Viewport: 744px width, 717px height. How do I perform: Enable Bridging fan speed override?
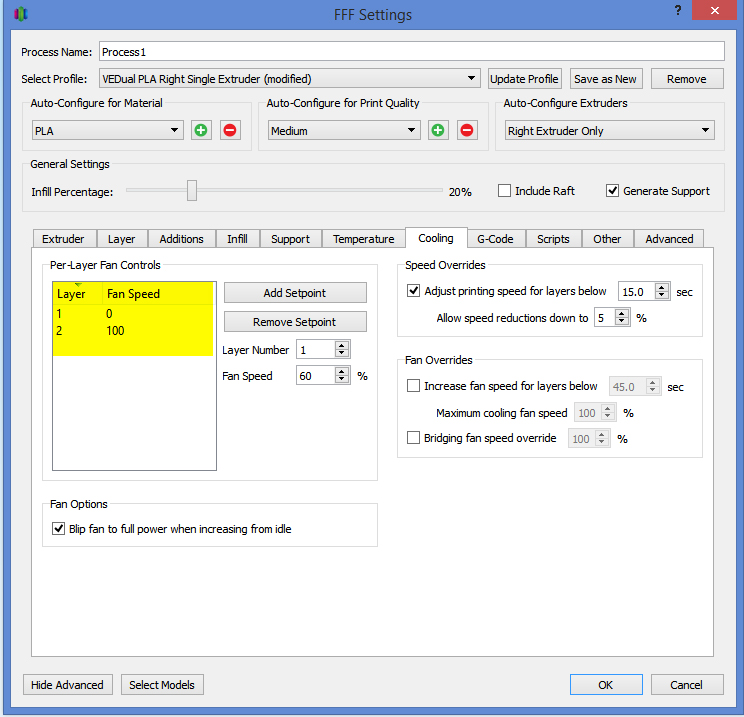pos(414,438)
